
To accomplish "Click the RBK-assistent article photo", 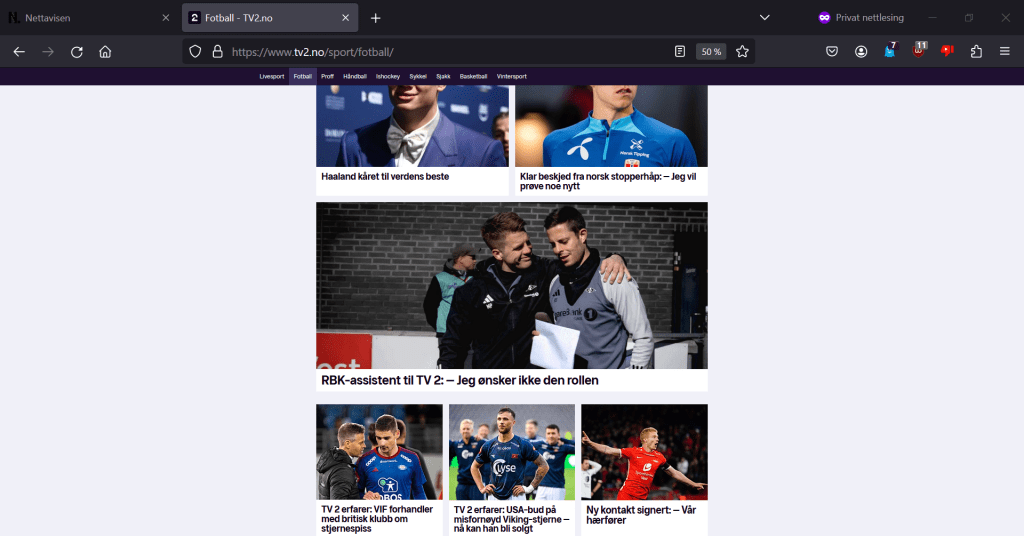I will tap(511, 285).
